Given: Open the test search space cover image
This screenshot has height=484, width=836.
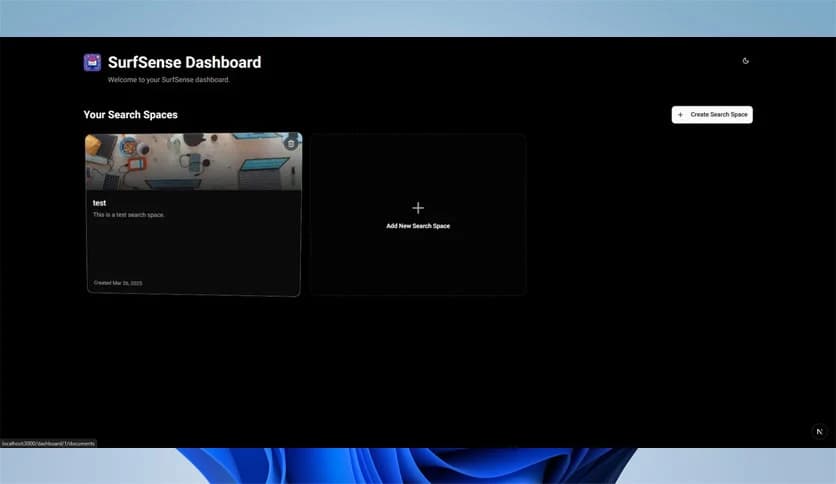Looking at the screenshot, I should [194, 162].
